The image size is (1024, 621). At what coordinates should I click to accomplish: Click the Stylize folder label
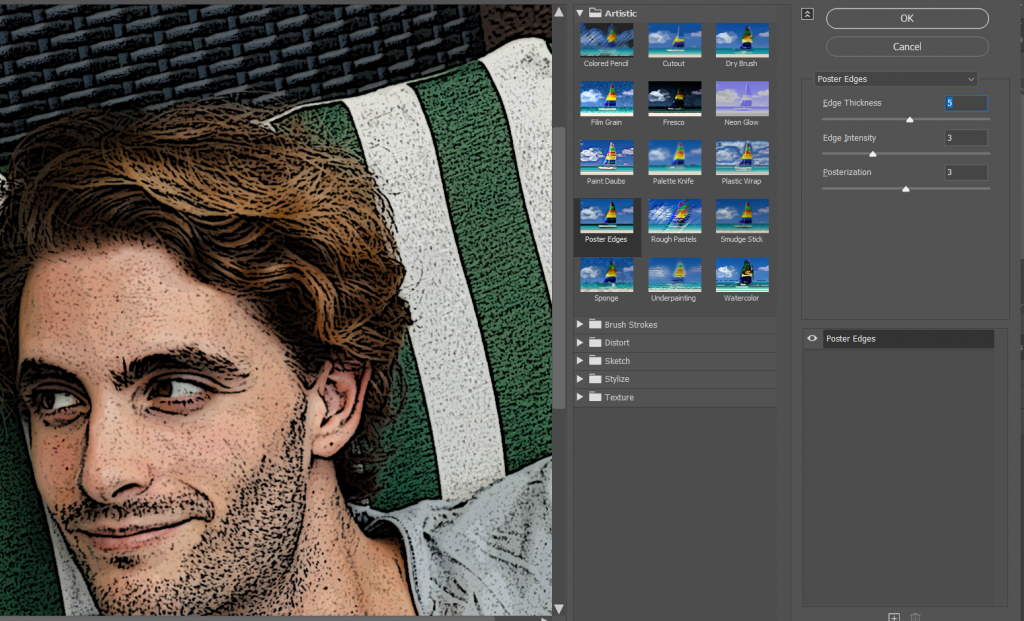pos(617,379)
